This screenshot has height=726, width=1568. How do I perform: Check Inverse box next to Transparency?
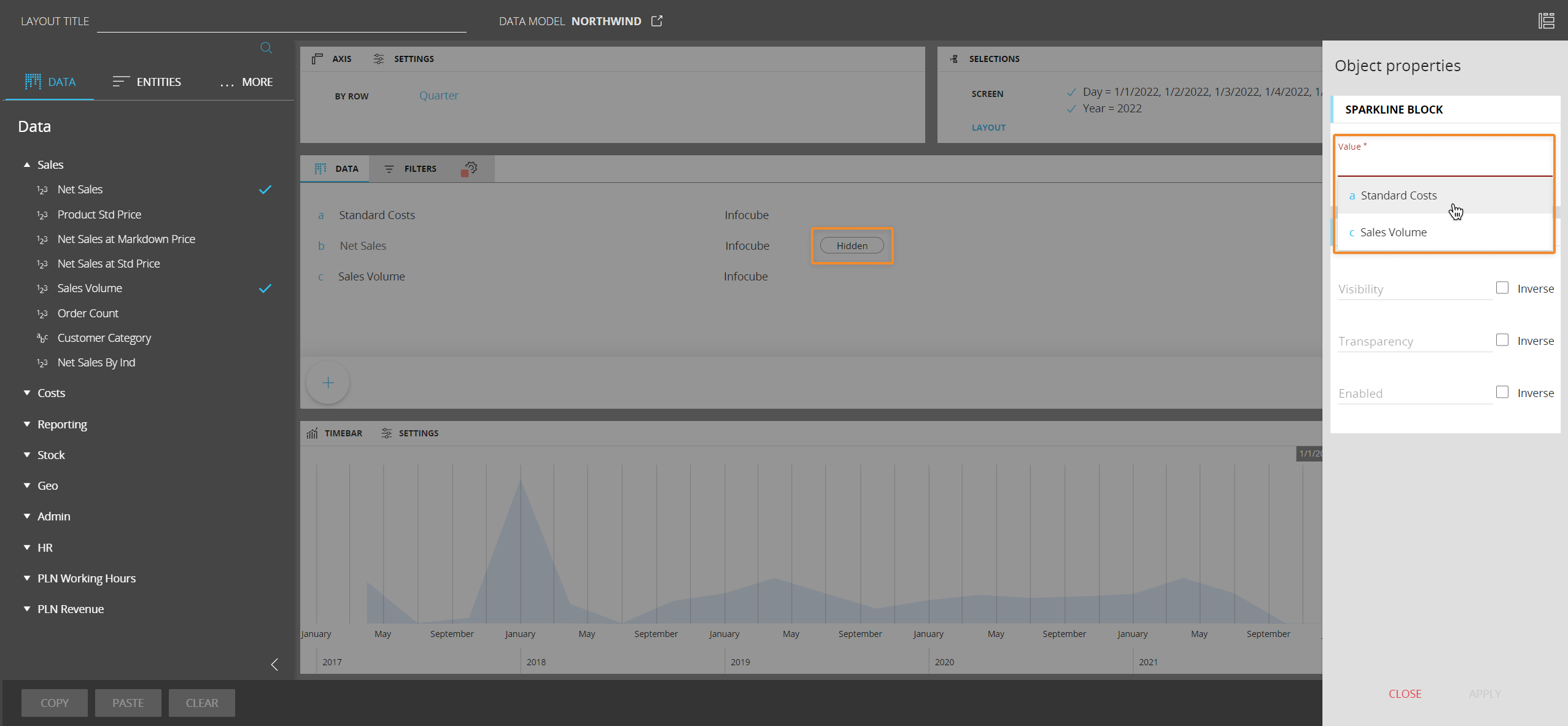[1502, 340]
